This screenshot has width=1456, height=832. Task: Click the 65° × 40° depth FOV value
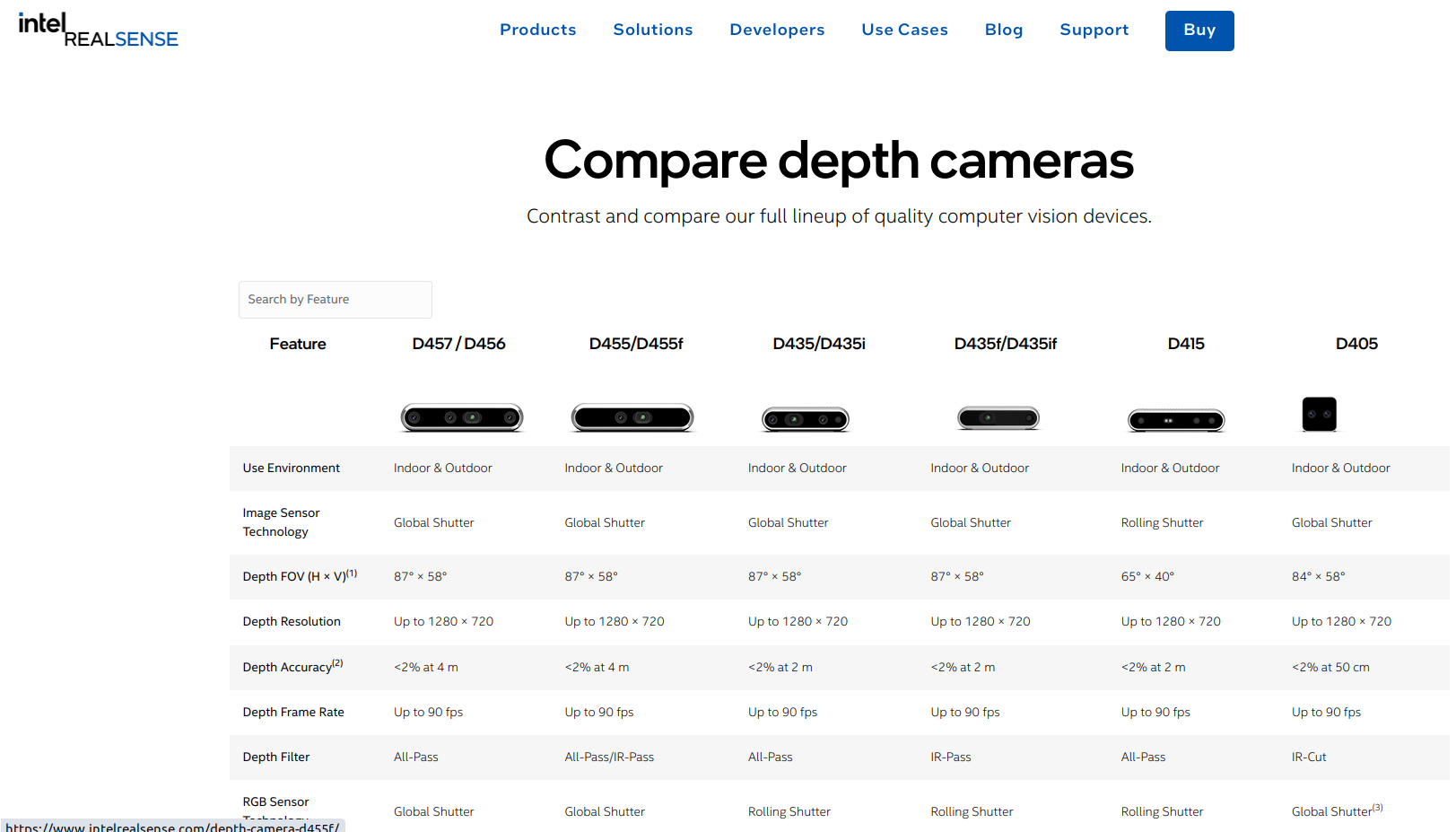pos(1147,577)
